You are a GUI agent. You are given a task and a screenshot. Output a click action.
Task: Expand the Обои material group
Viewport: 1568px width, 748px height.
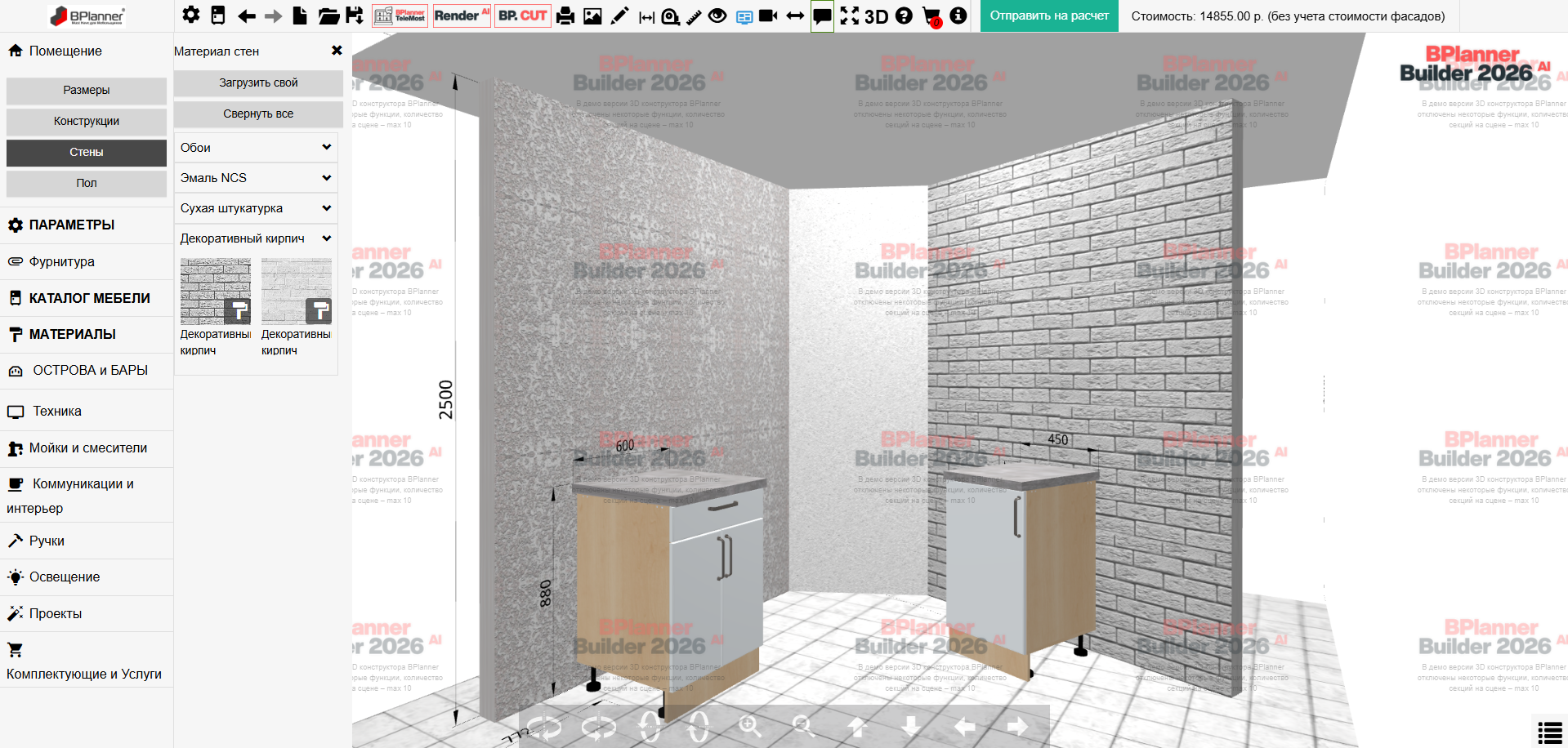[256, 148]
